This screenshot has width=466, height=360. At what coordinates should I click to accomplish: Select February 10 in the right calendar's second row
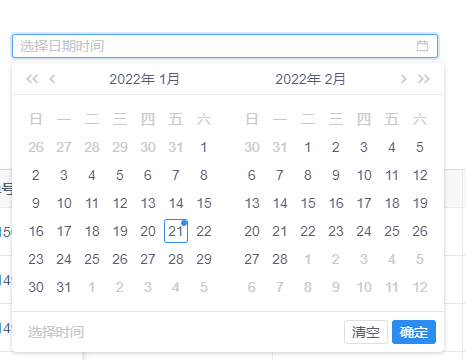[364, 175]
